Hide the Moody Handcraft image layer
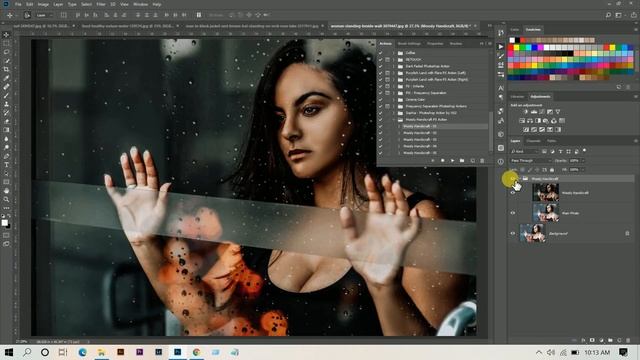Image resolution: width=640 pixels, height=360 pixels. 513,193
